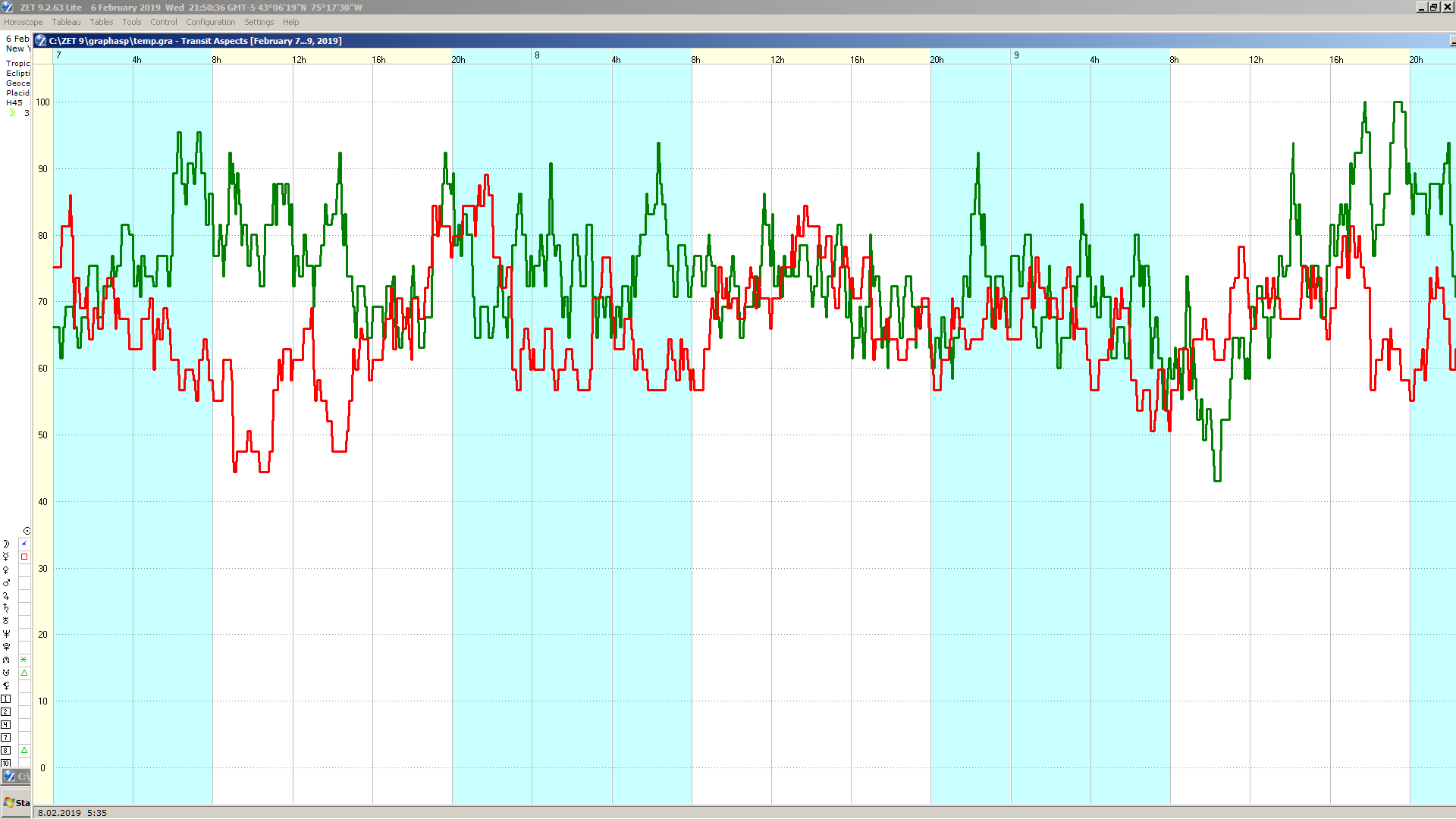Click the South Node symbol in the column
Image resolution: width=1456 pixels, height=819 pixels.
click(x=6, y=673)
